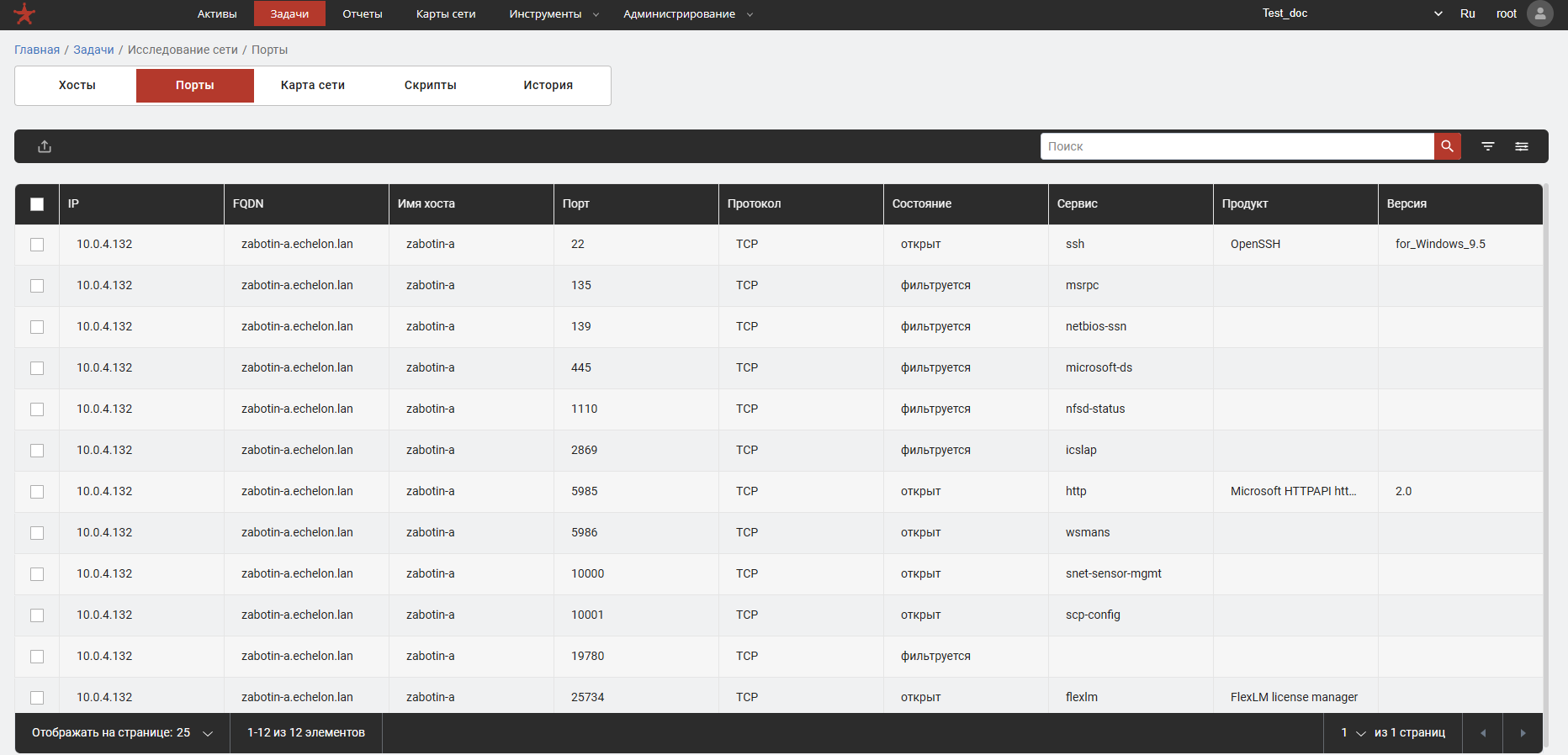Open the filter icon next to search

pyautogui.click(x=1487, y=146)
